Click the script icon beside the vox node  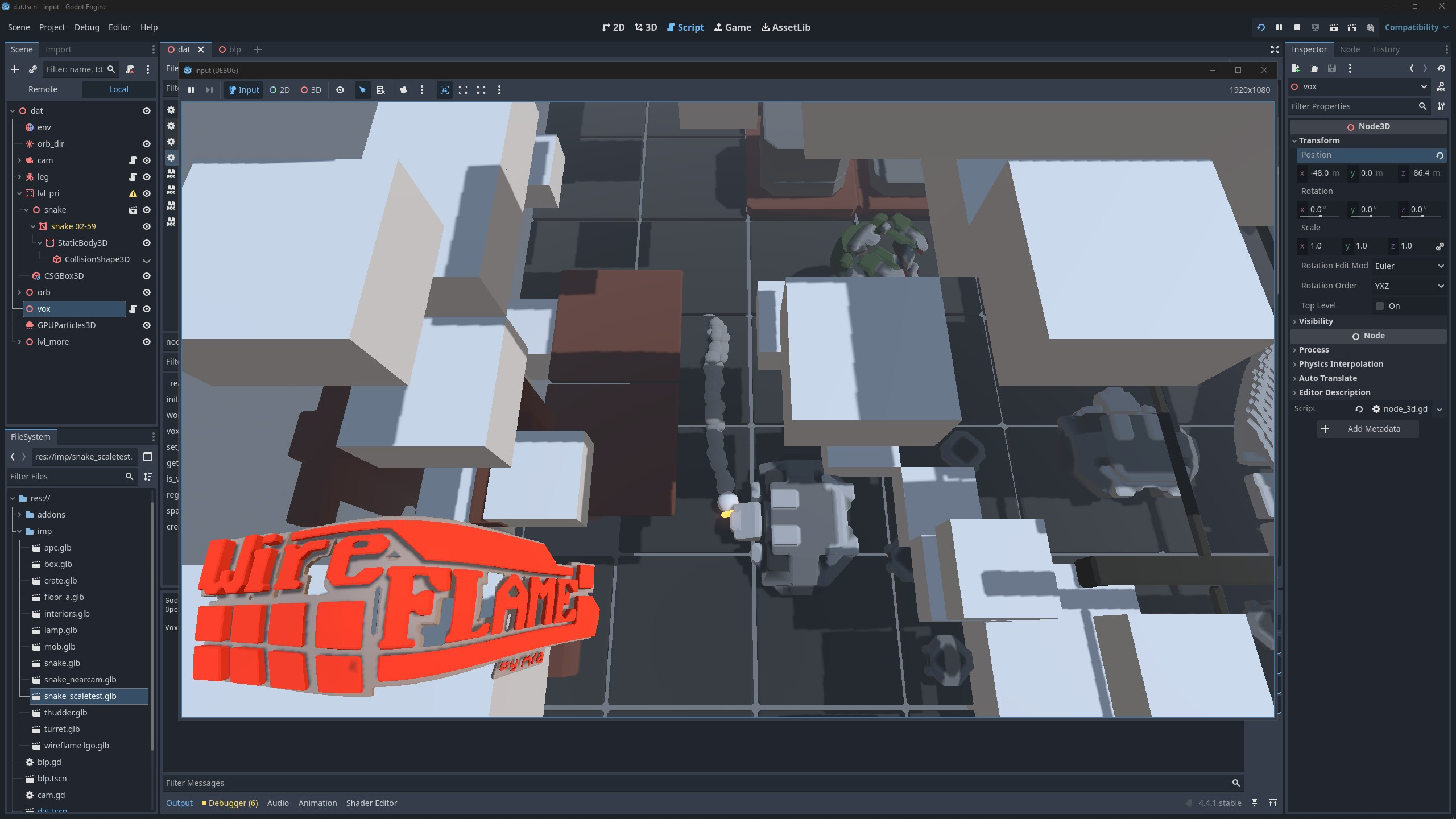point(133,309)
